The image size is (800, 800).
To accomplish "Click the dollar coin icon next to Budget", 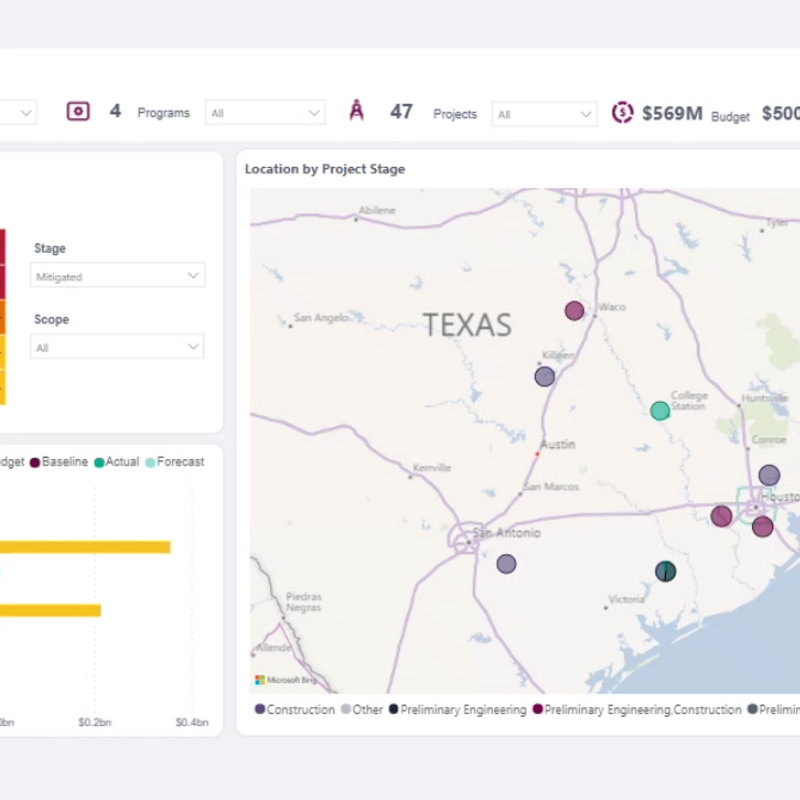I will click(x=623, y=113).
